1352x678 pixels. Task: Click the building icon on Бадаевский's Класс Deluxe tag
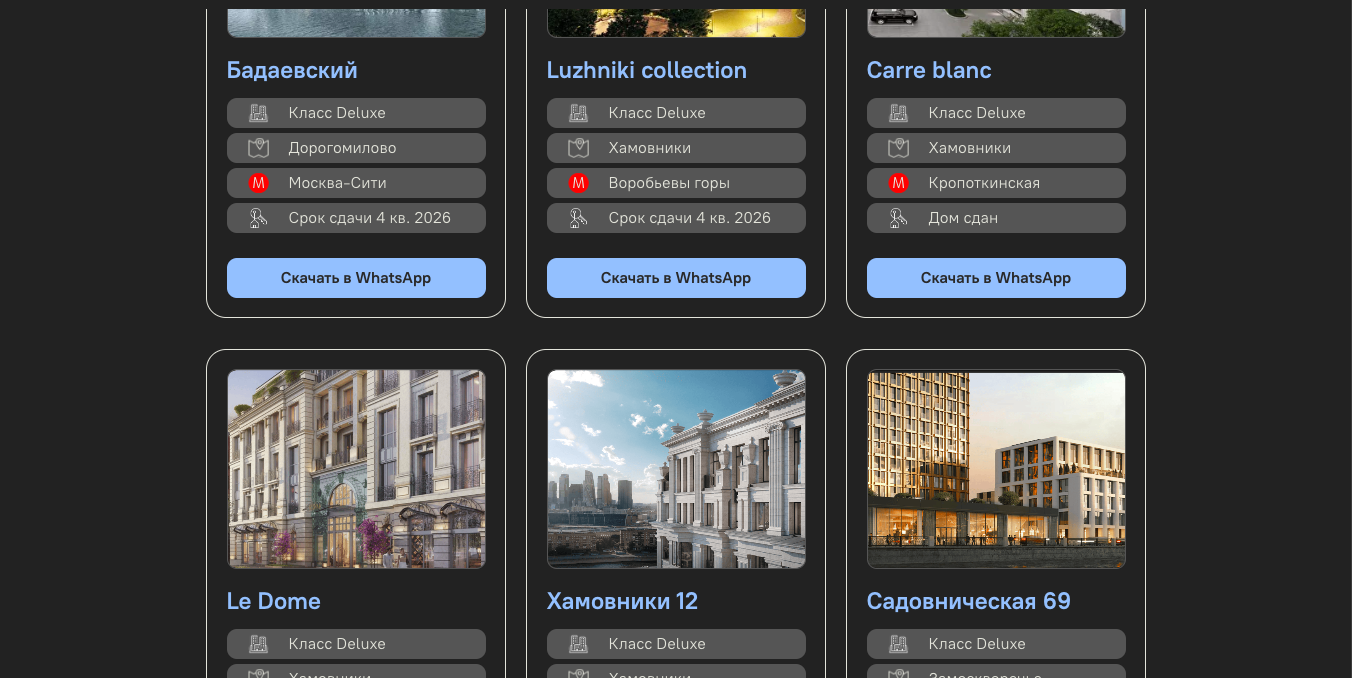pos(259,113)
